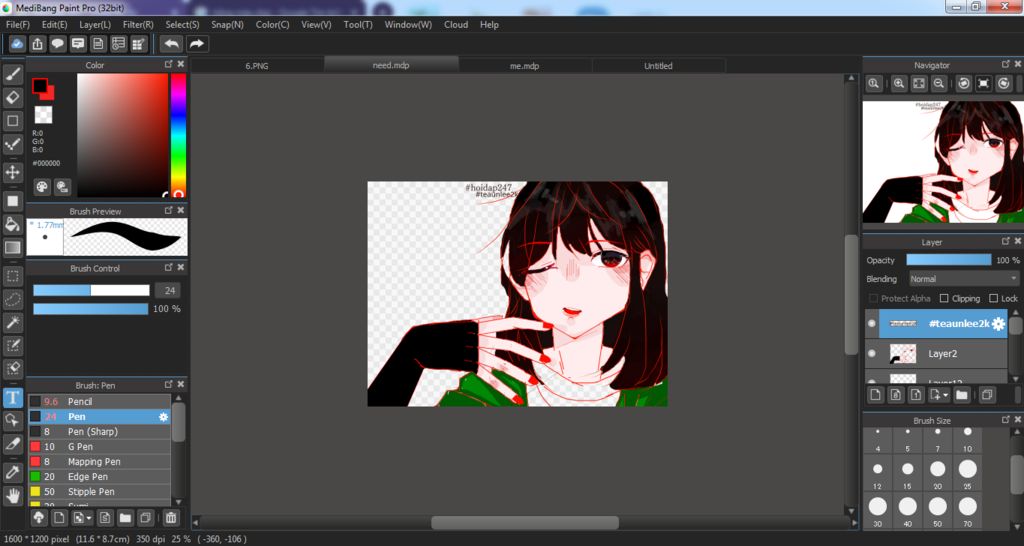Select the Mapping Pen brush
This screenshot has width=1024, height=546.
pyautogui.click(x=99, y=462)
